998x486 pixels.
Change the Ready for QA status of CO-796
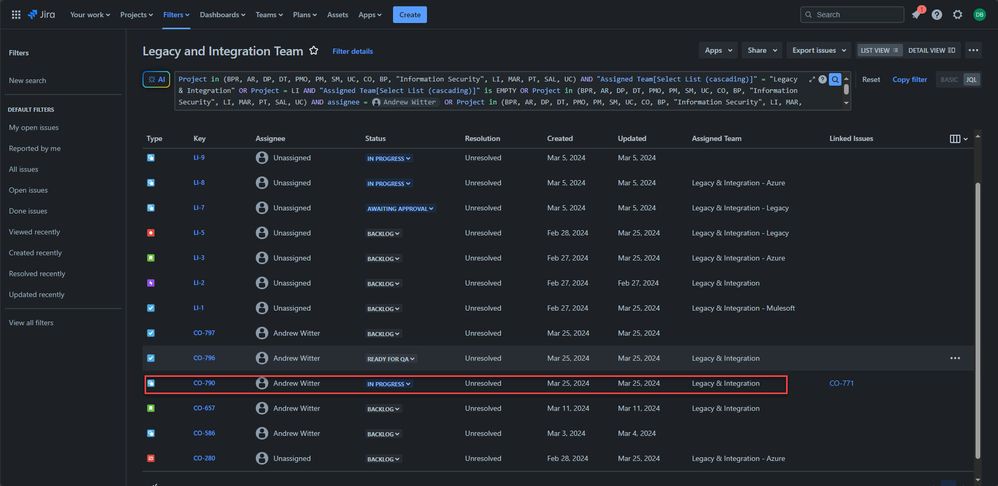(391, 359)
